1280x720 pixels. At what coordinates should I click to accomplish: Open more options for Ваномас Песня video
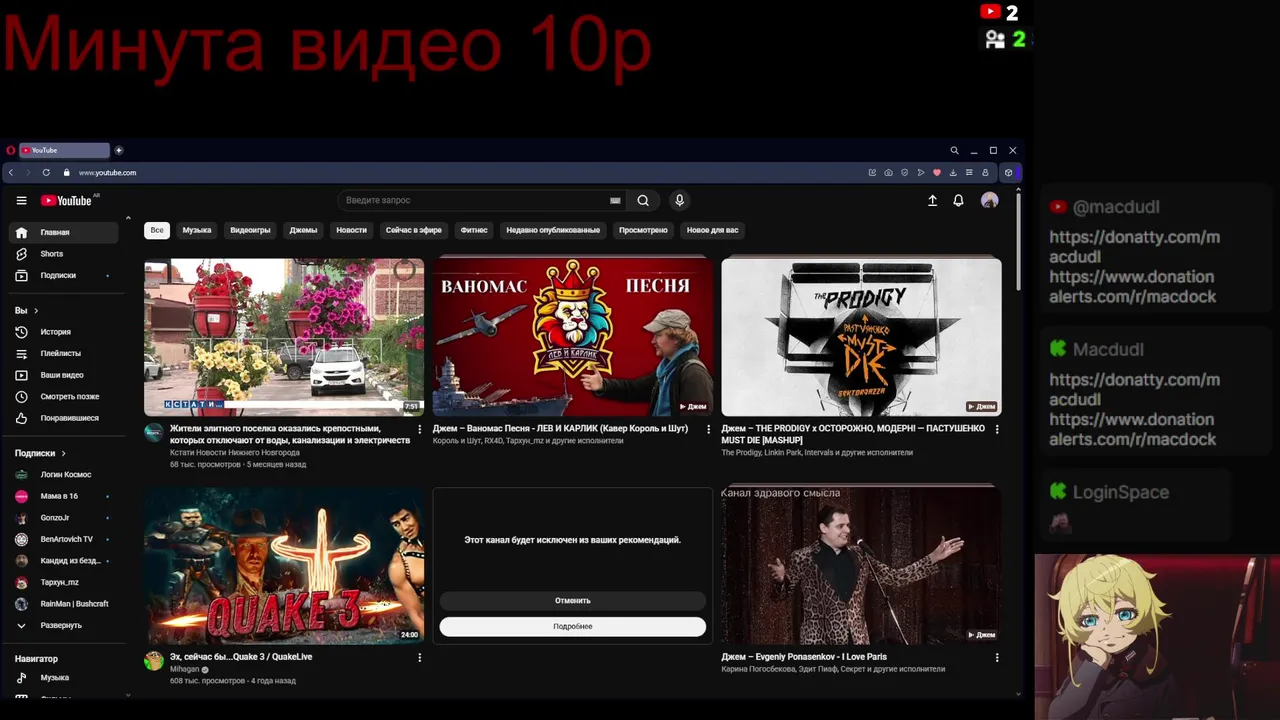coord(709,429)
